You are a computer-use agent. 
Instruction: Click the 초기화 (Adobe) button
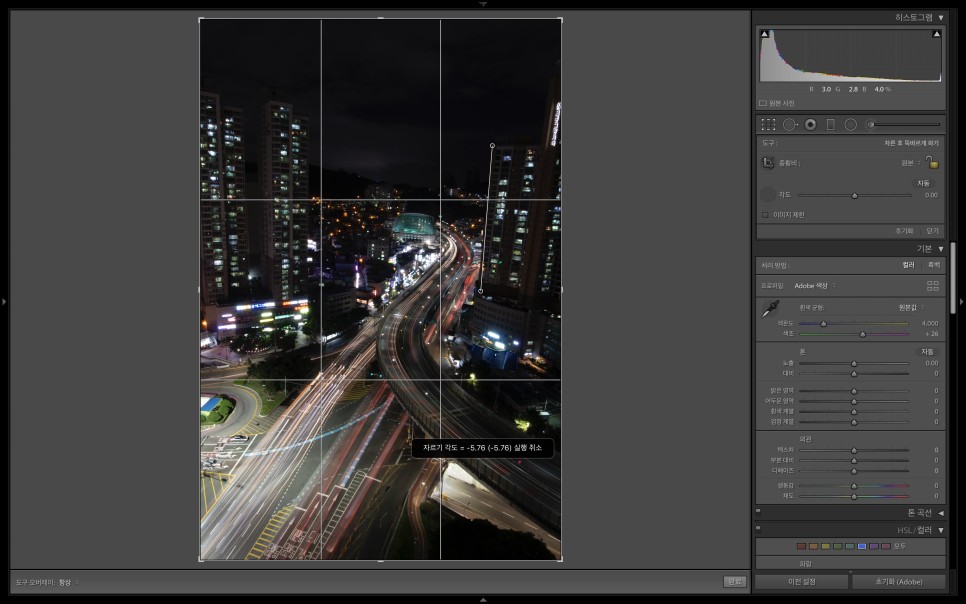point(899,582)
